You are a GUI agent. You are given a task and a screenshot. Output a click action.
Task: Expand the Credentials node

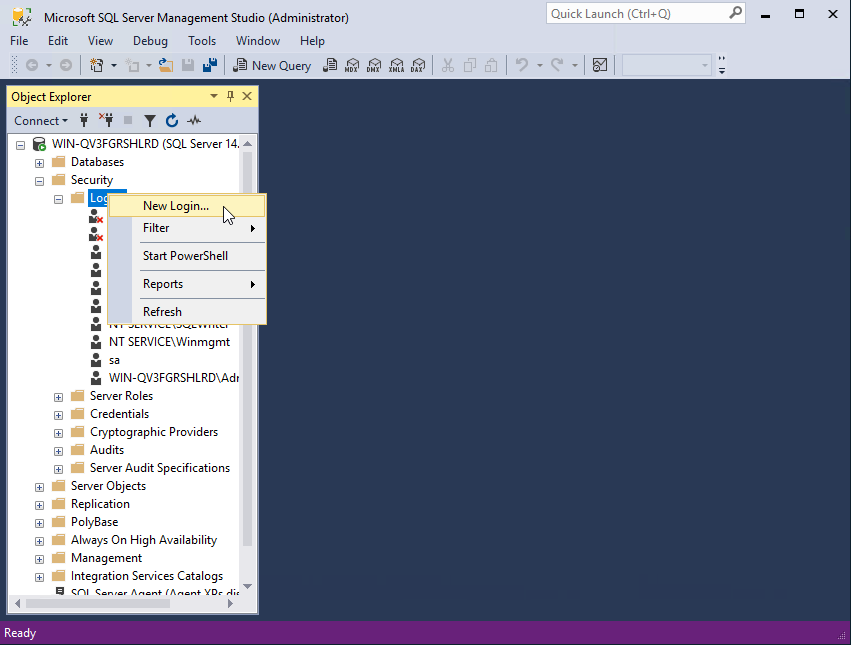[59, 415]
